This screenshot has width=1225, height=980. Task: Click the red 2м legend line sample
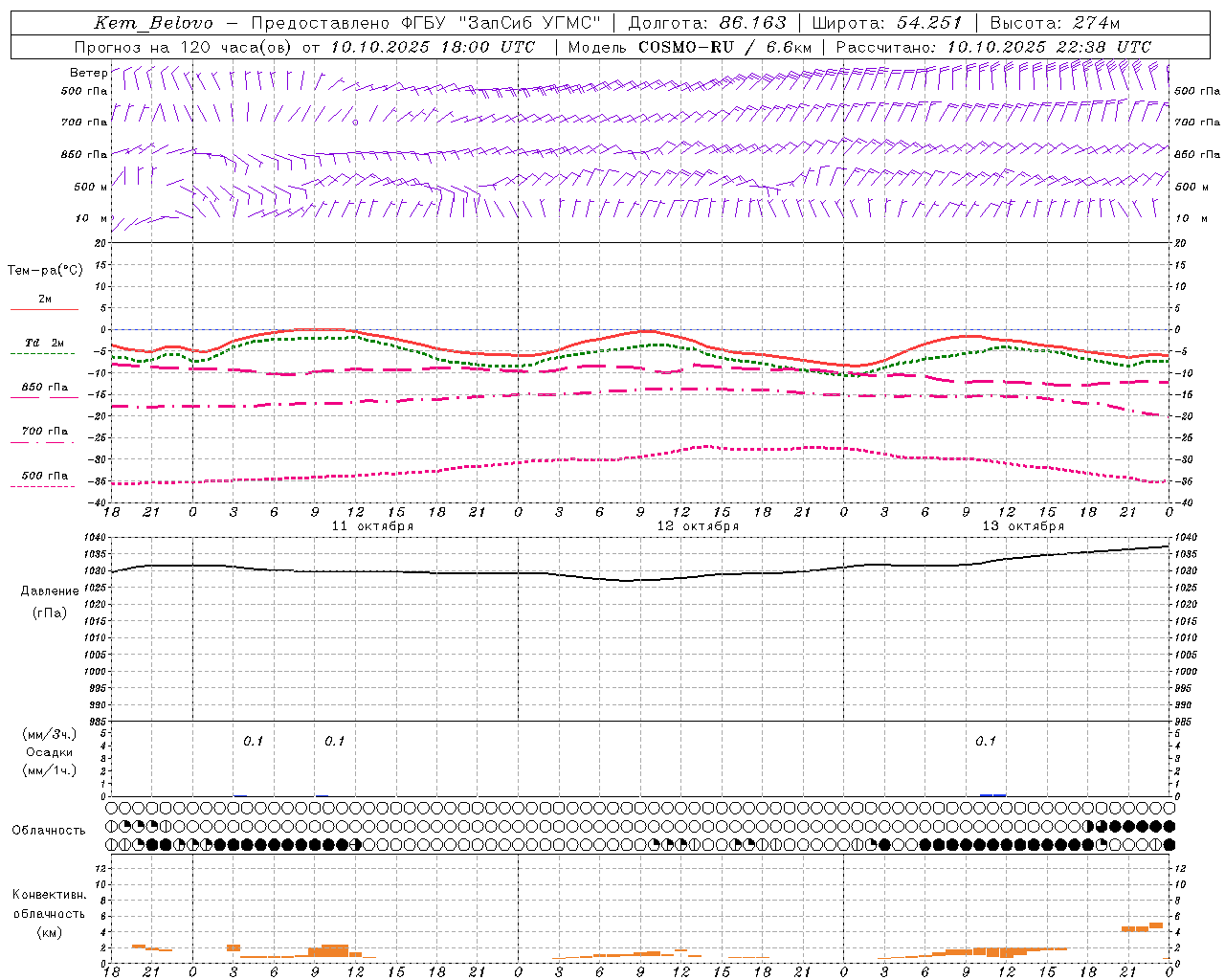(44, 310)
